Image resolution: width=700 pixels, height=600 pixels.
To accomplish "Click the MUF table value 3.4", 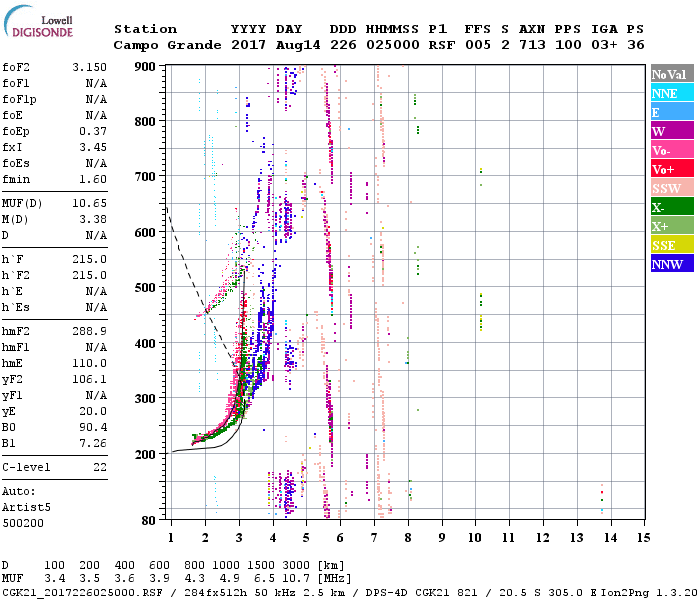I will [54, 578].
